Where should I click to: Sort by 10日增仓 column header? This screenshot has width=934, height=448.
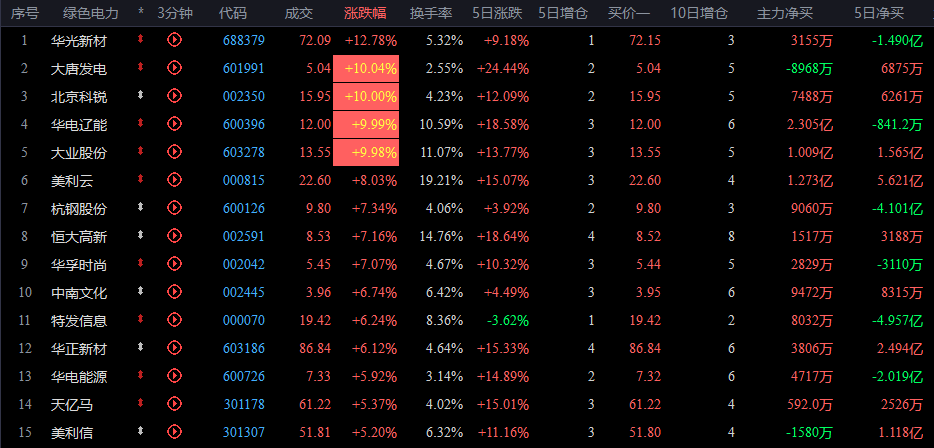[x=699, y=13]
